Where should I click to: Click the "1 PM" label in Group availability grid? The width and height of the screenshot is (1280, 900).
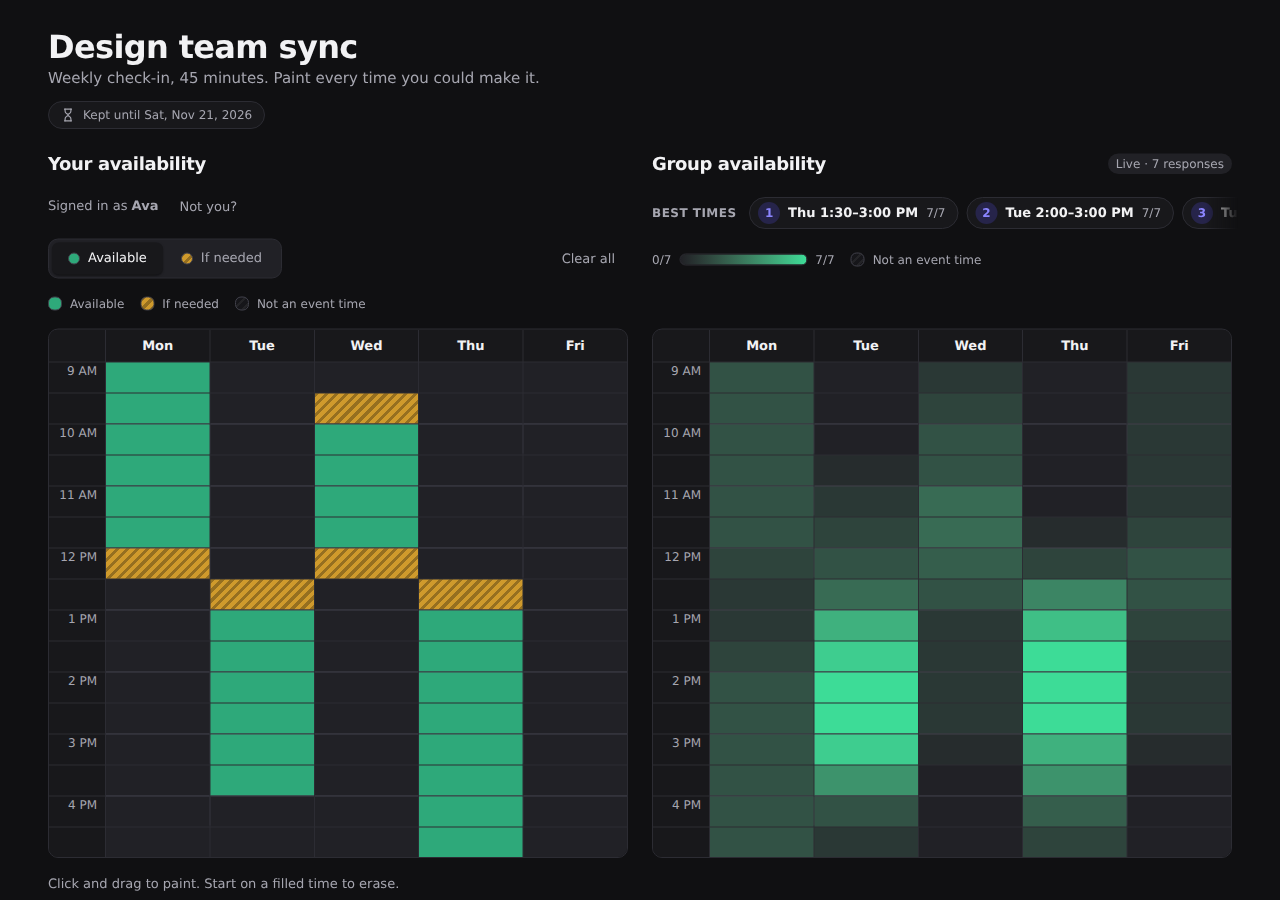(686, 619)
